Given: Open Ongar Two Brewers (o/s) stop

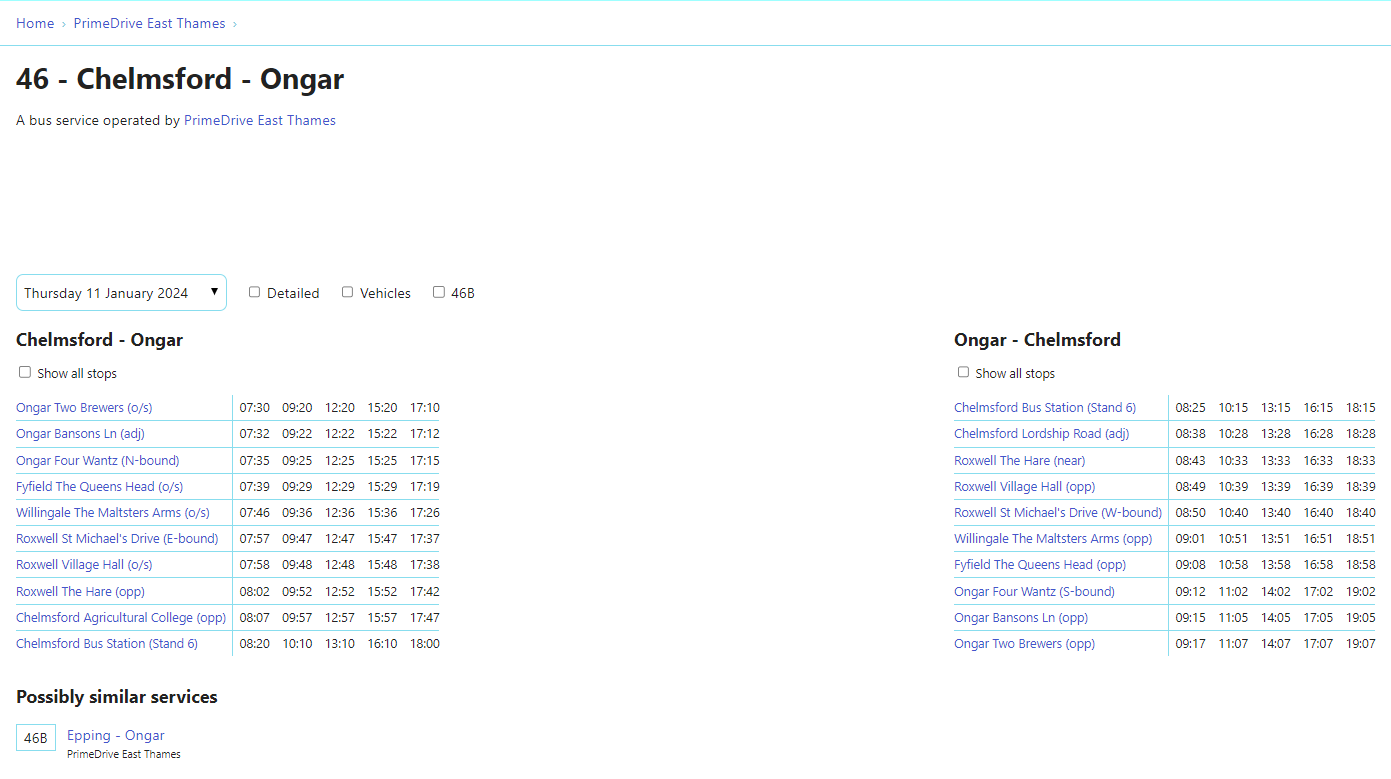Looking at the screenshot, I should pos(84,408).
